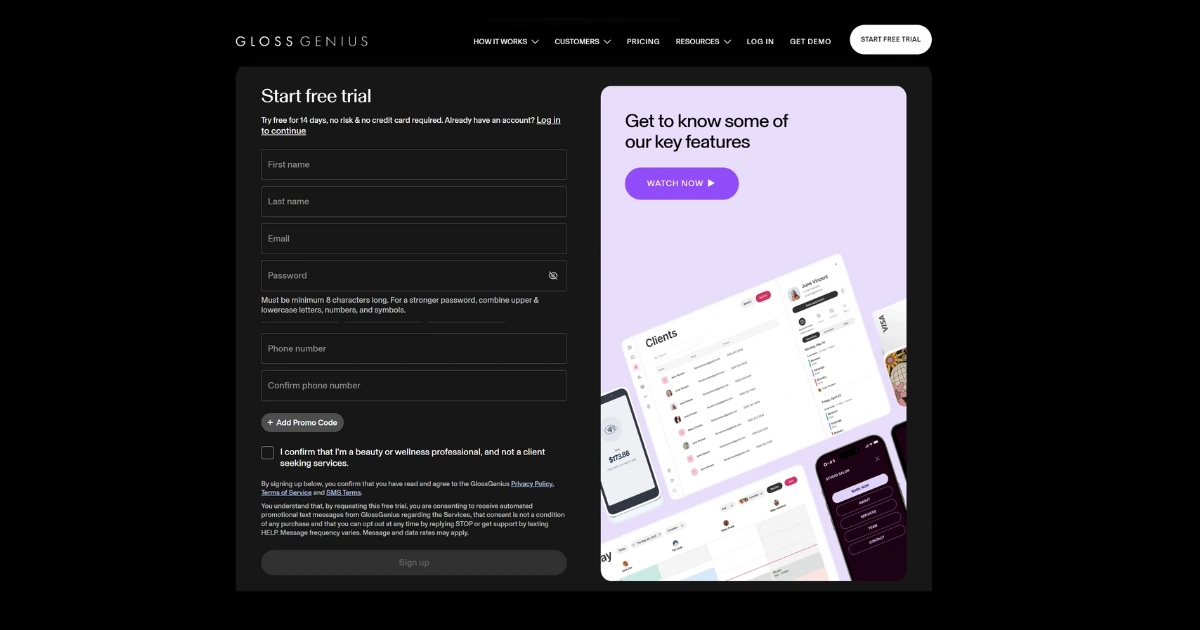Check the beauty professional confirmation checkbox
This screenshot has height=630, width=1200.
pos(267,453)
